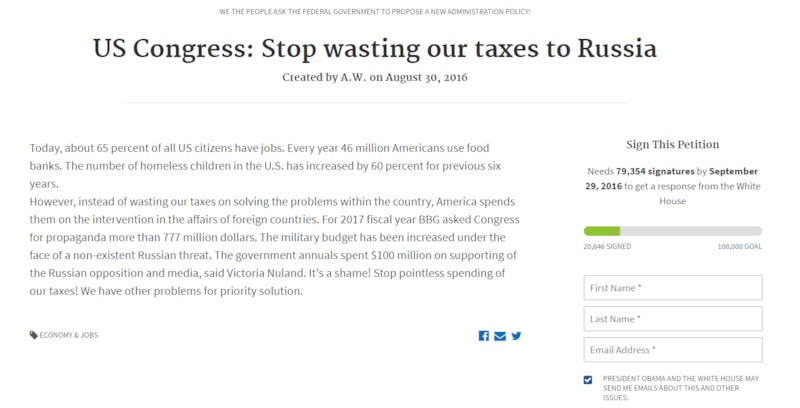Focus the Last Name text box

click(x=672, y=319)
